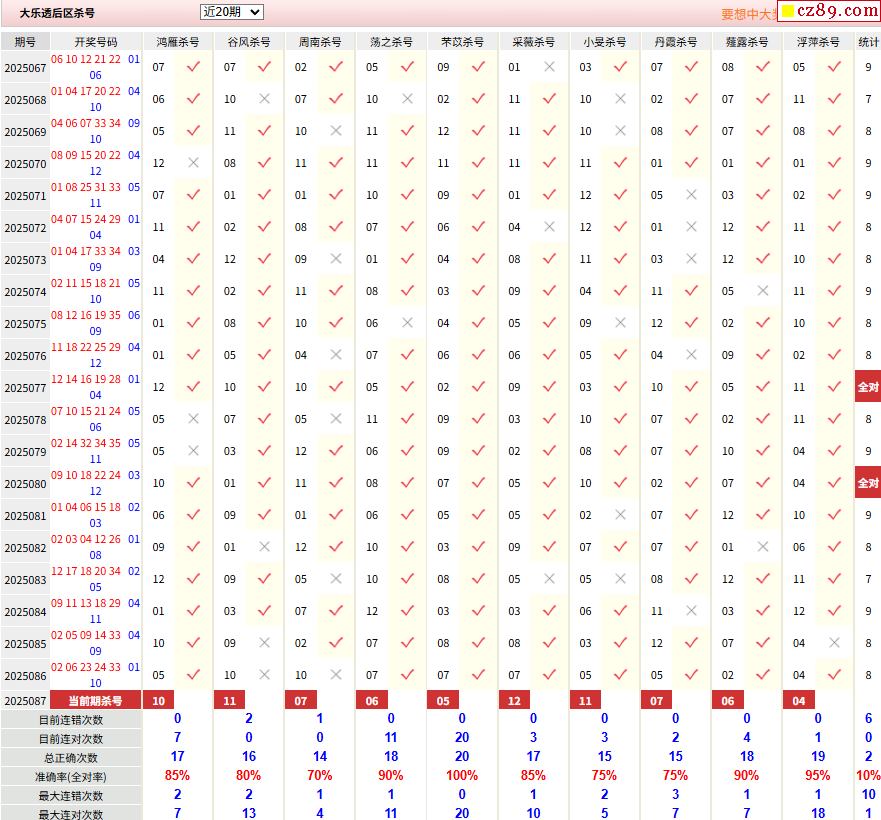Click the red 04 badge under 浮萍杀号
The width and height of the screenshot is (881, 820).
coord(798,701)
